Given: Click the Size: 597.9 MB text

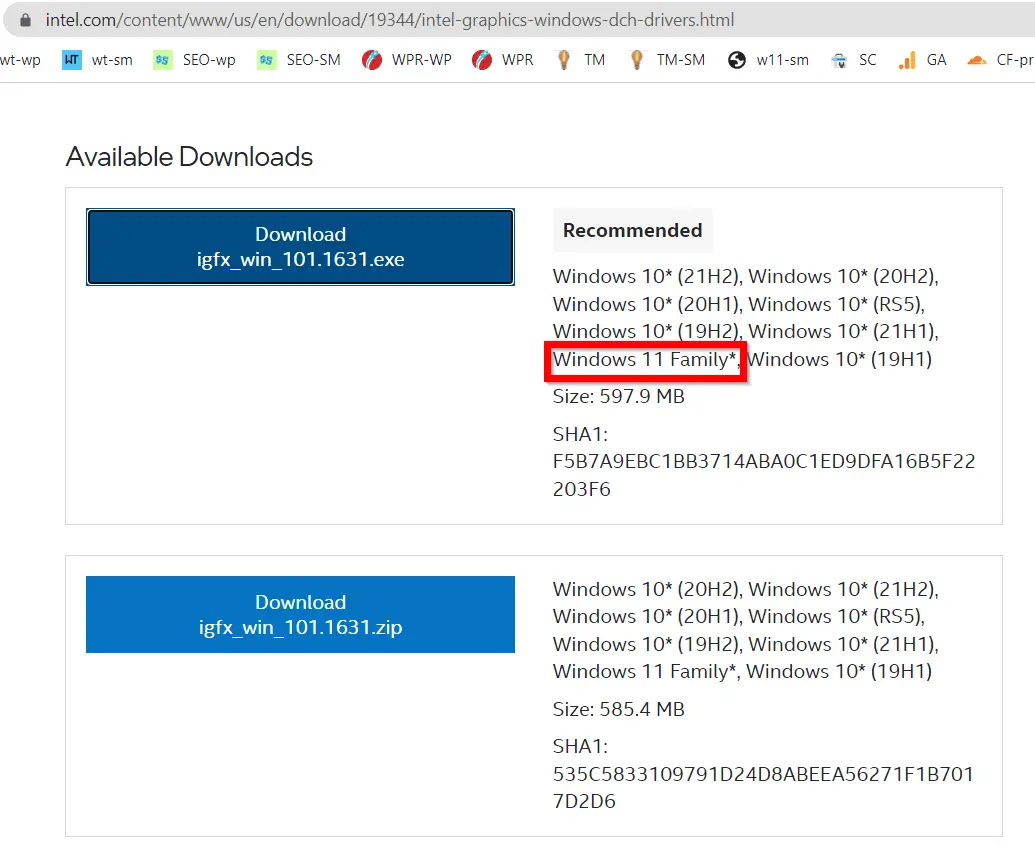Looking at the screenshot, I should coord(618,396).
